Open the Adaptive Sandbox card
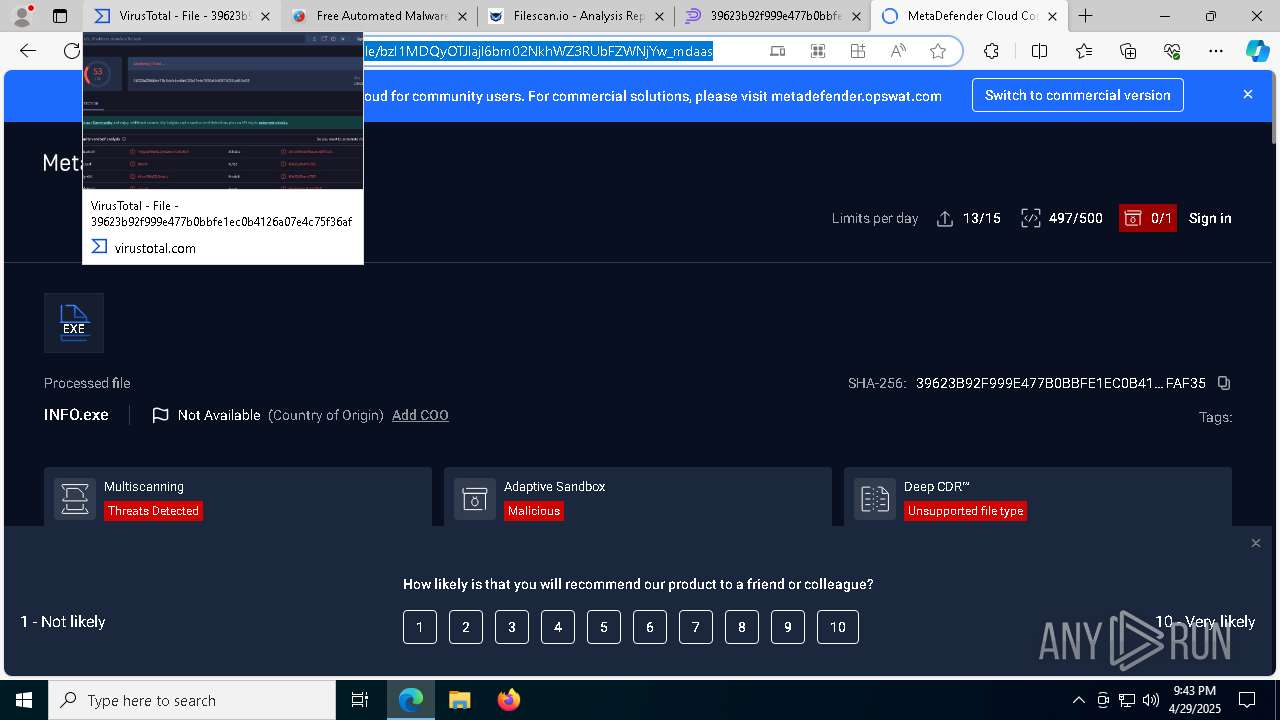 point(638,496)
